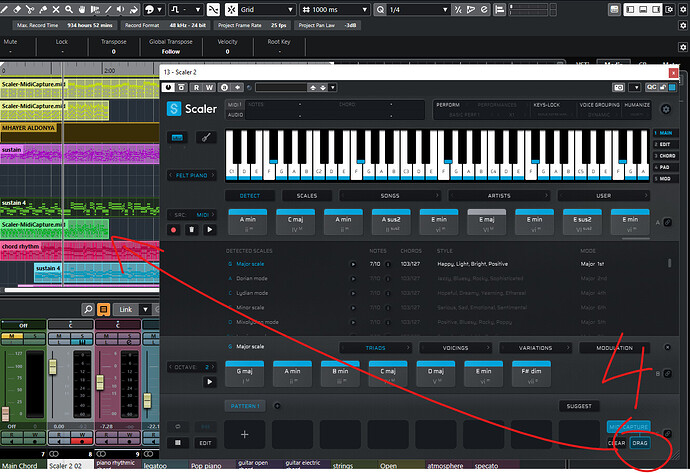Select the PATTERN 1 tab
Image resolution: width=690 pixels, height=473 pixels.
[x=245, y=406]
